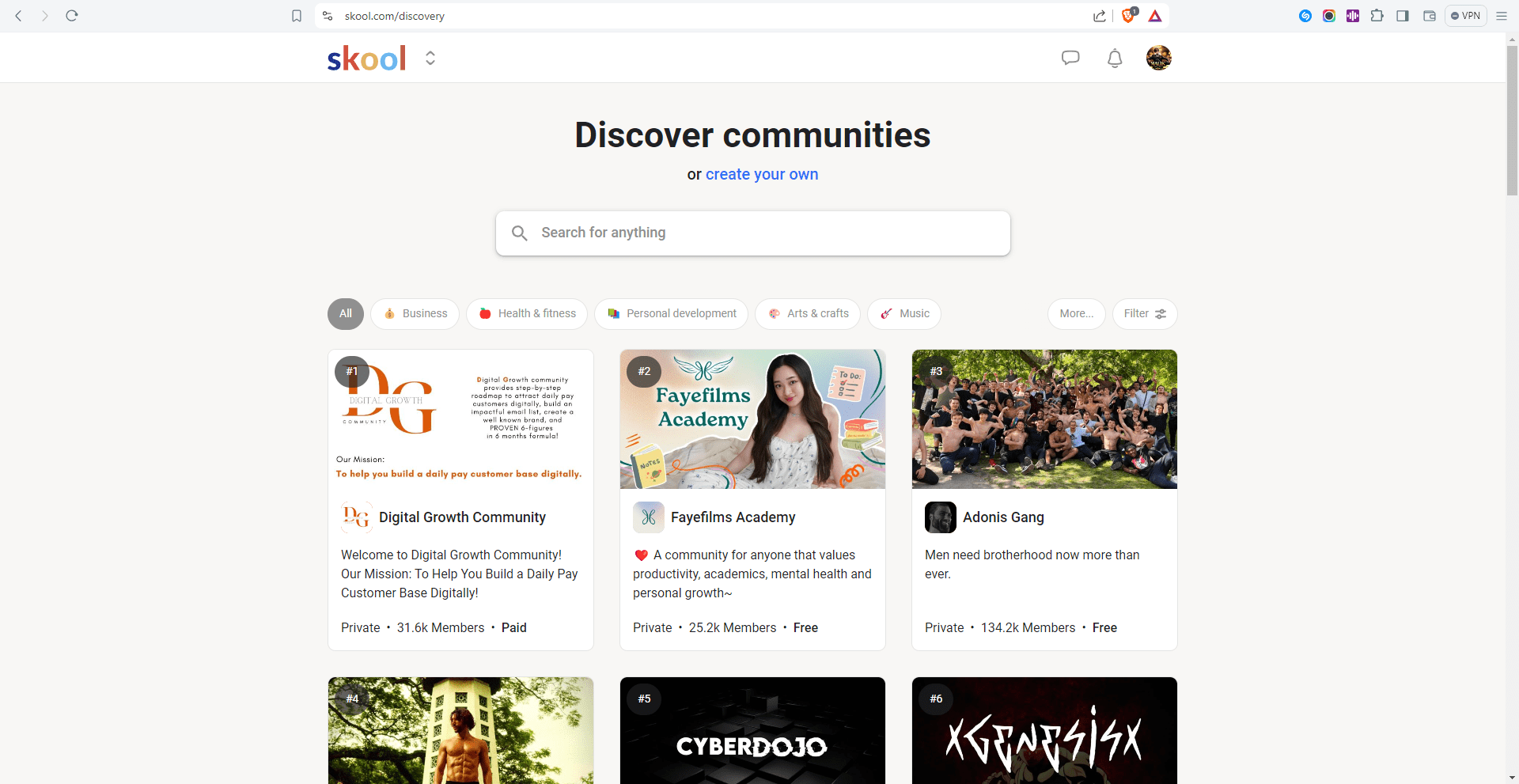Expand the community switcher chevrons beside the logo
This screenshot has width=1519, height=784.
[430, 58]
